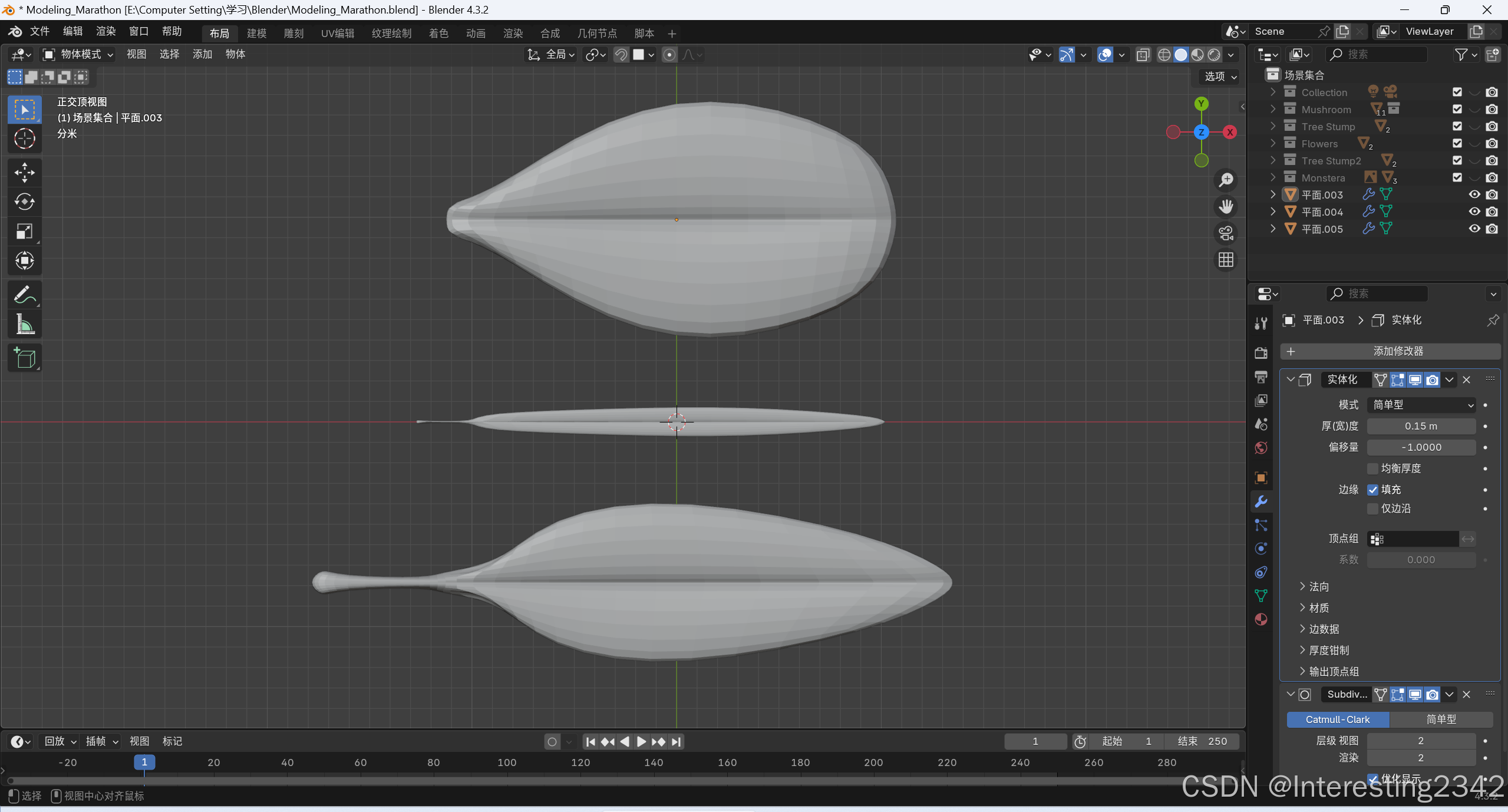Expand the 厚度钳制 section
Viewport: 1508px width, 812px height.
1328,650
